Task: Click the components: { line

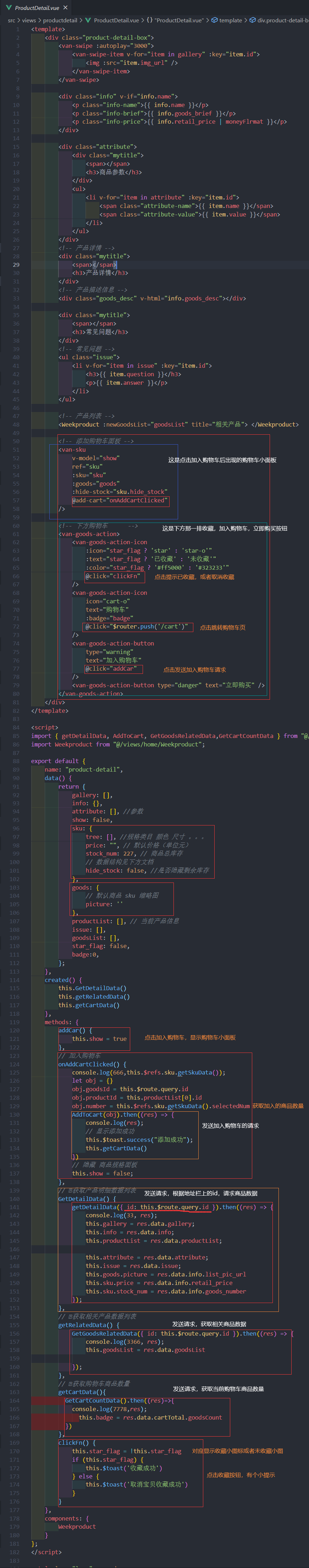Action: point(66,1518)
